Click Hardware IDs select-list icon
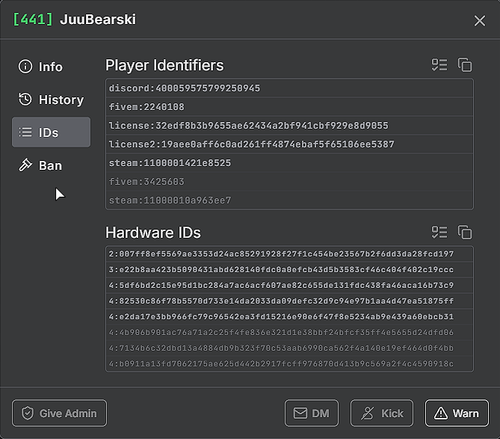 (x=439, y=232)
